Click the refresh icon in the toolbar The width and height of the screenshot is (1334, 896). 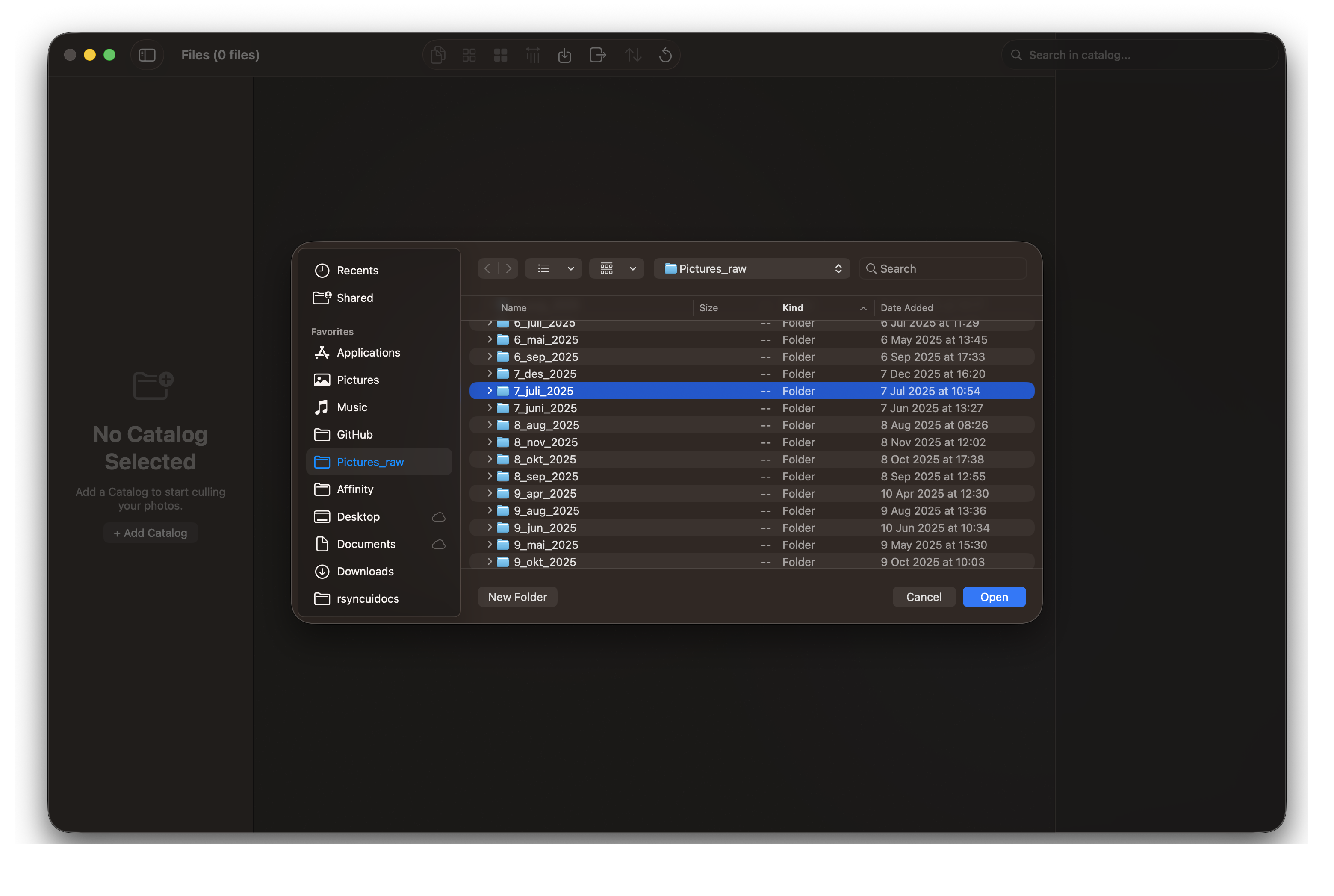point(665,54)
